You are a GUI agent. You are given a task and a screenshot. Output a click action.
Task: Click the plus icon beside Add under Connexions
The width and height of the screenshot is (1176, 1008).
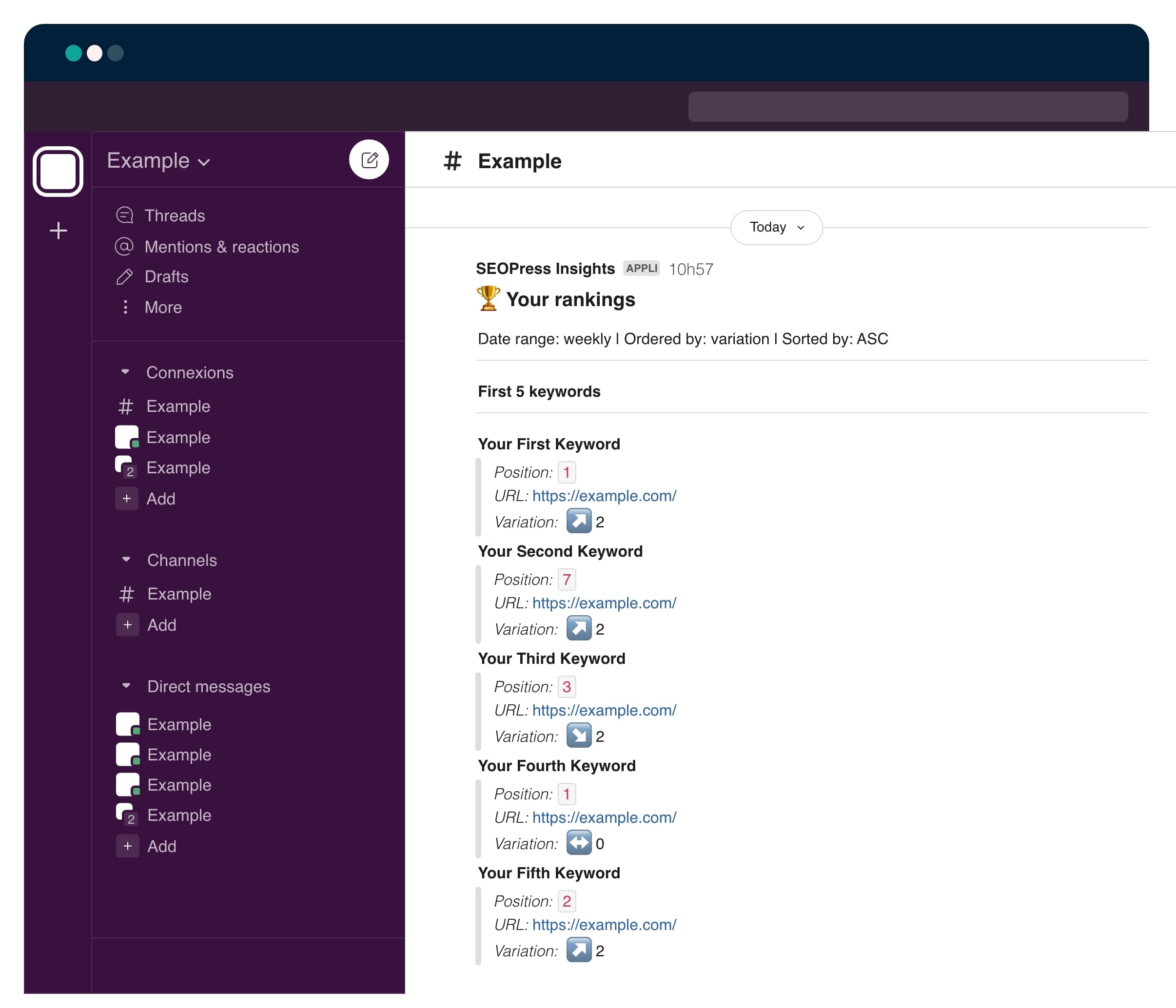(x=127, y=499)
